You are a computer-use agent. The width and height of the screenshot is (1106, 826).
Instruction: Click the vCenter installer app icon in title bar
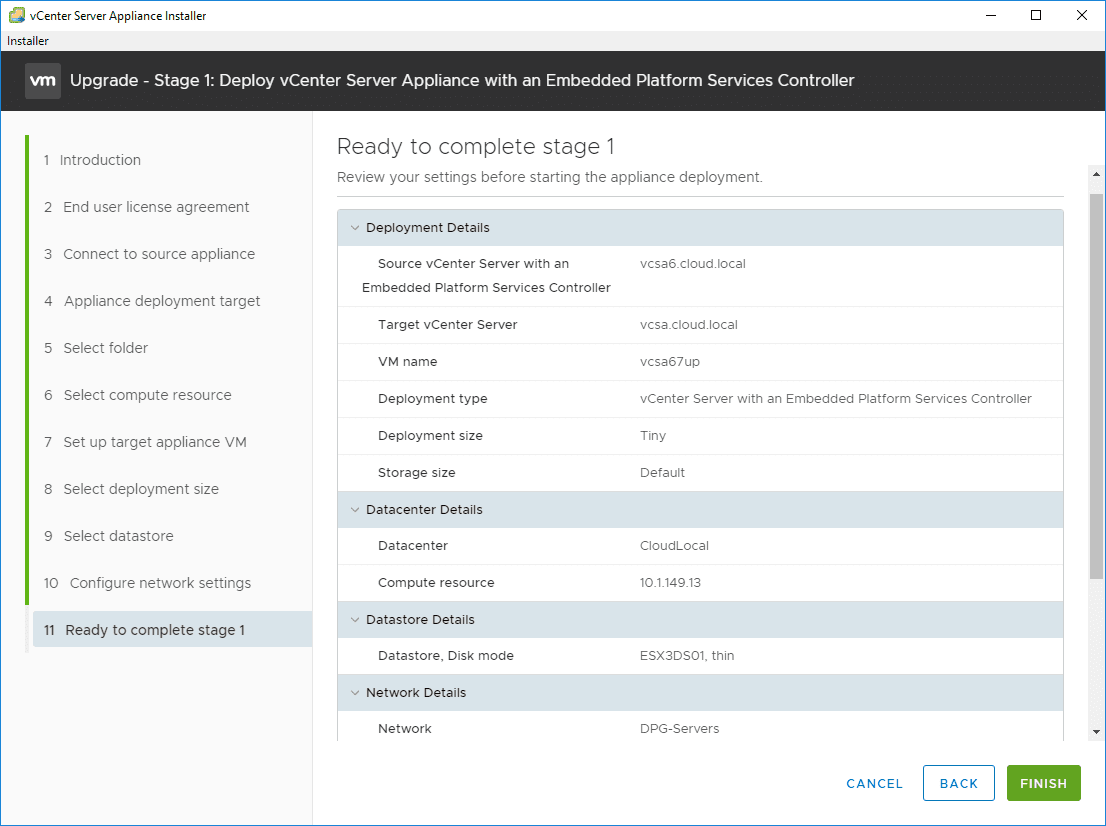pyautogui.click(x=17, y=16)
